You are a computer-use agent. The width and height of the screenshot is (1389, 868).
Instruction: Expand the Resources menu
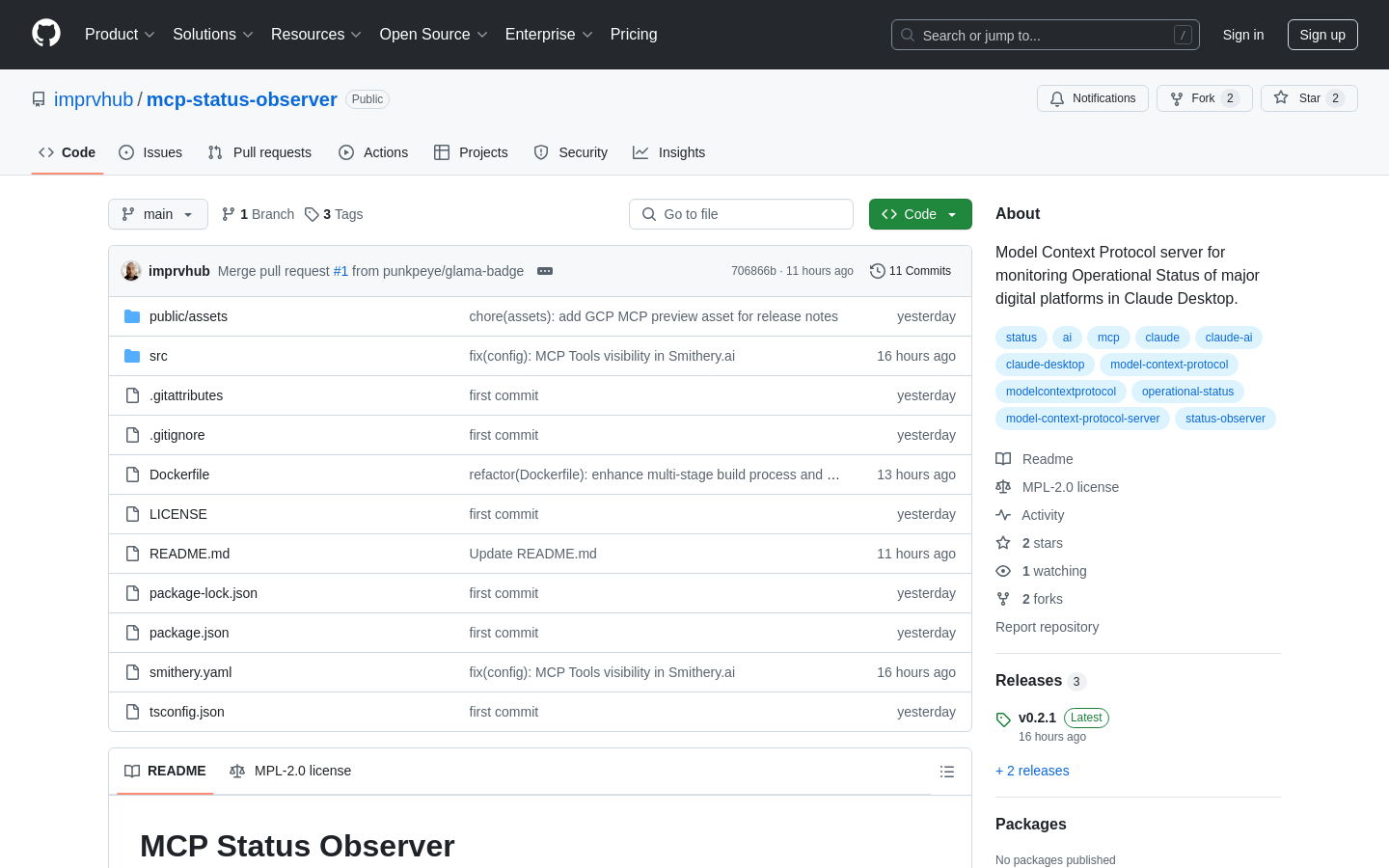[x=315, y=34]
